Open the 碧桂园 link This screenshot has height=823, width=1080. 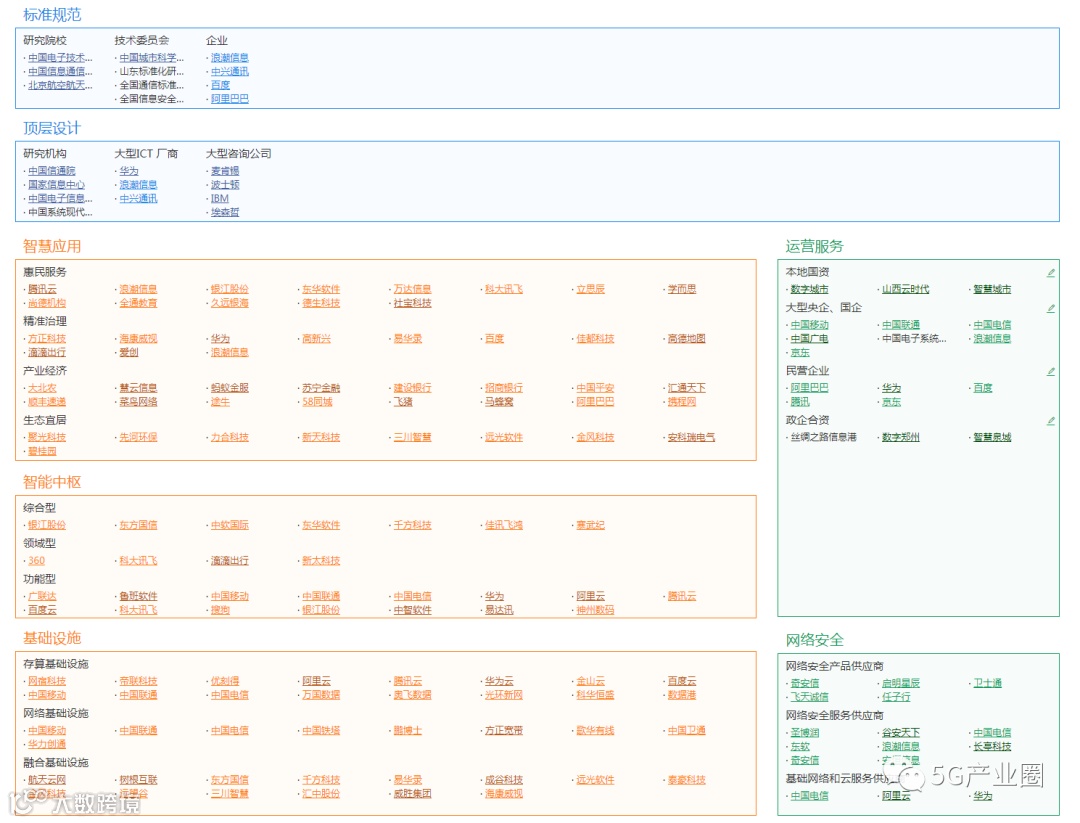coord(42,452)
